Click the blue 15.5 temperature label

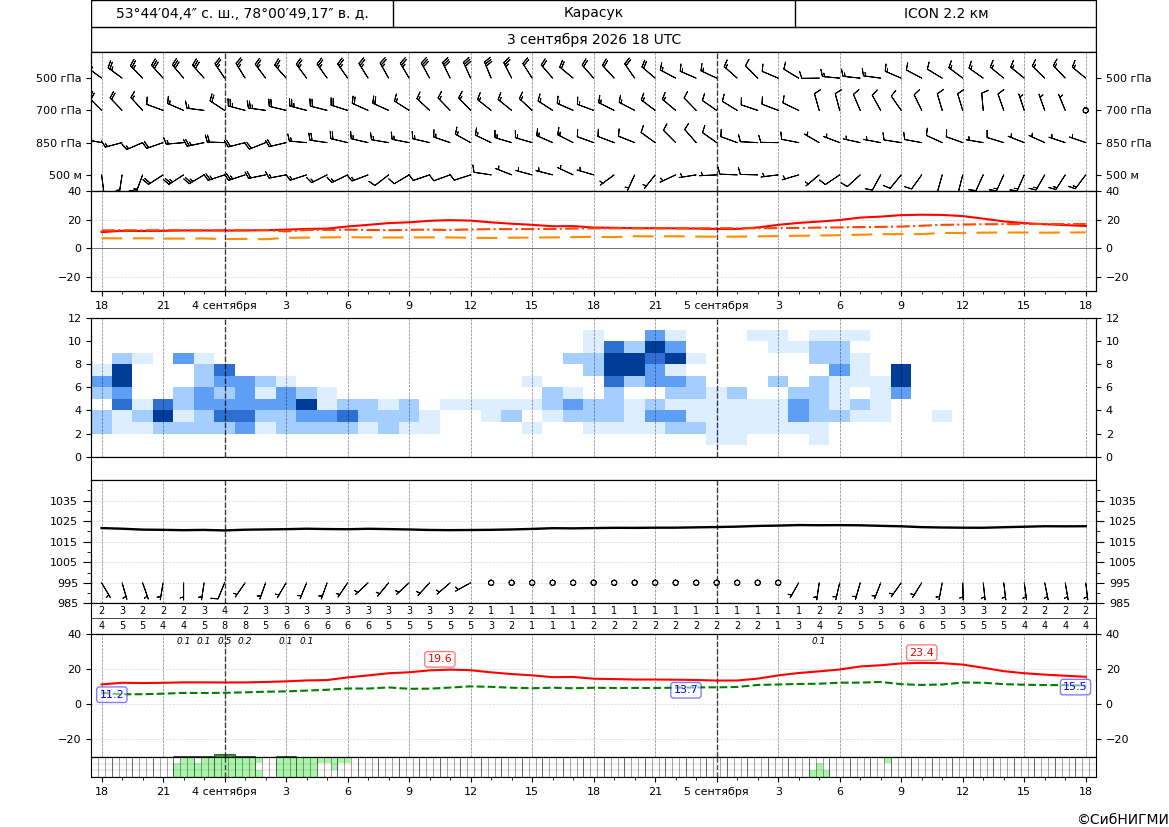click(1074, 687)
